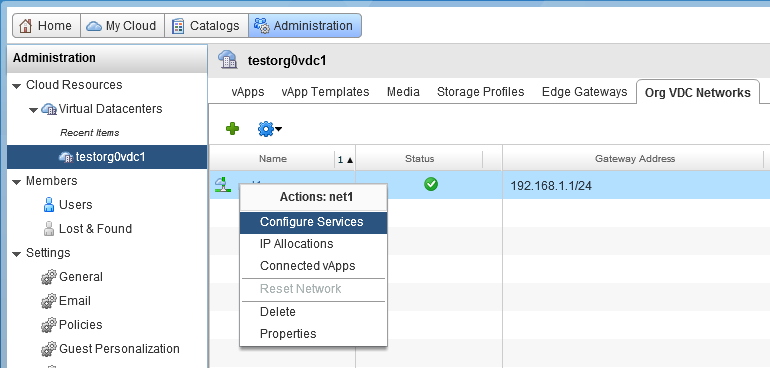Sort by the Name column header
Screen dimensions: 770x368
pyautogui.click(x=273, y=159)
